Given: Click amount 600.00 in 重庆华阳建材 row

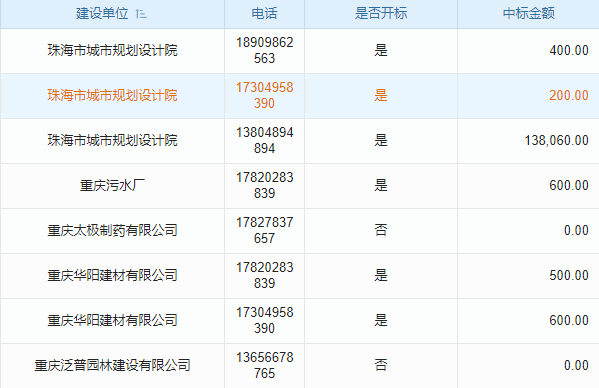Looking at the screenshot, I should pyautogui.click(x=569, y=321).
